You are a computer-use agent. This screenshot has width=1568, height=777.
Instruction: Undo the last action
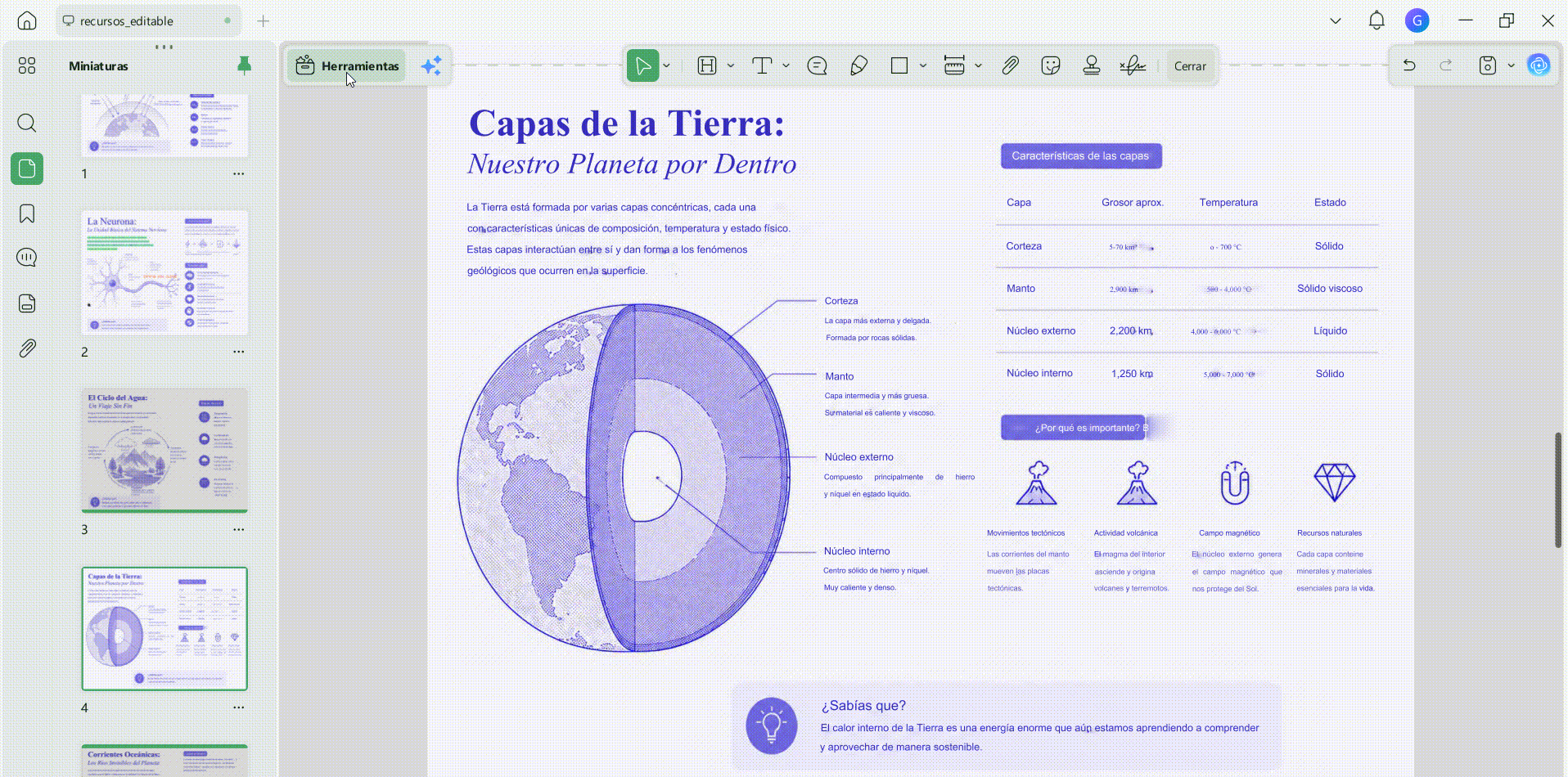1409,65
